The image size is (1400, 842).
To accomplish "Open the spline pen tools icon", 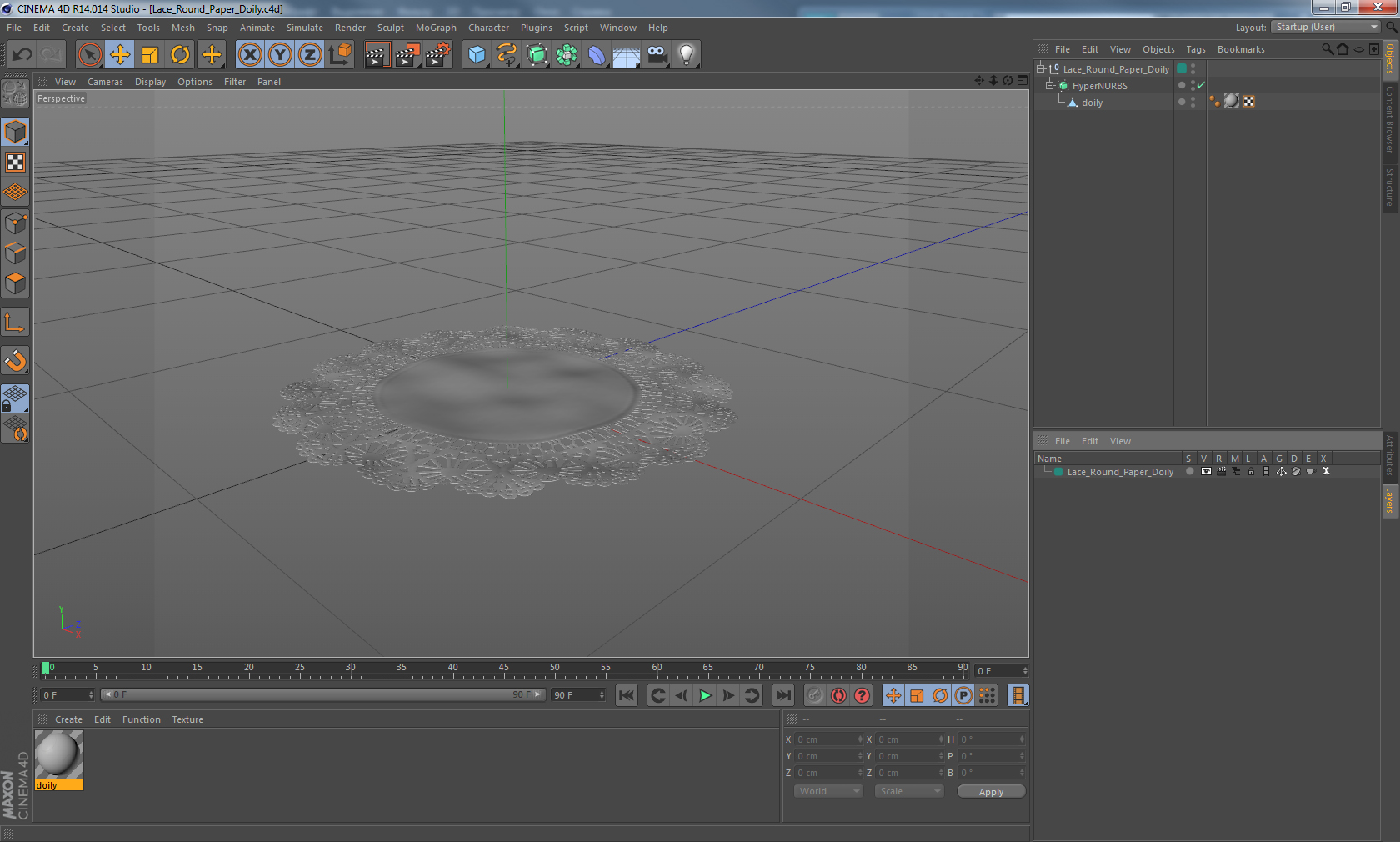I will pos(507,55).
